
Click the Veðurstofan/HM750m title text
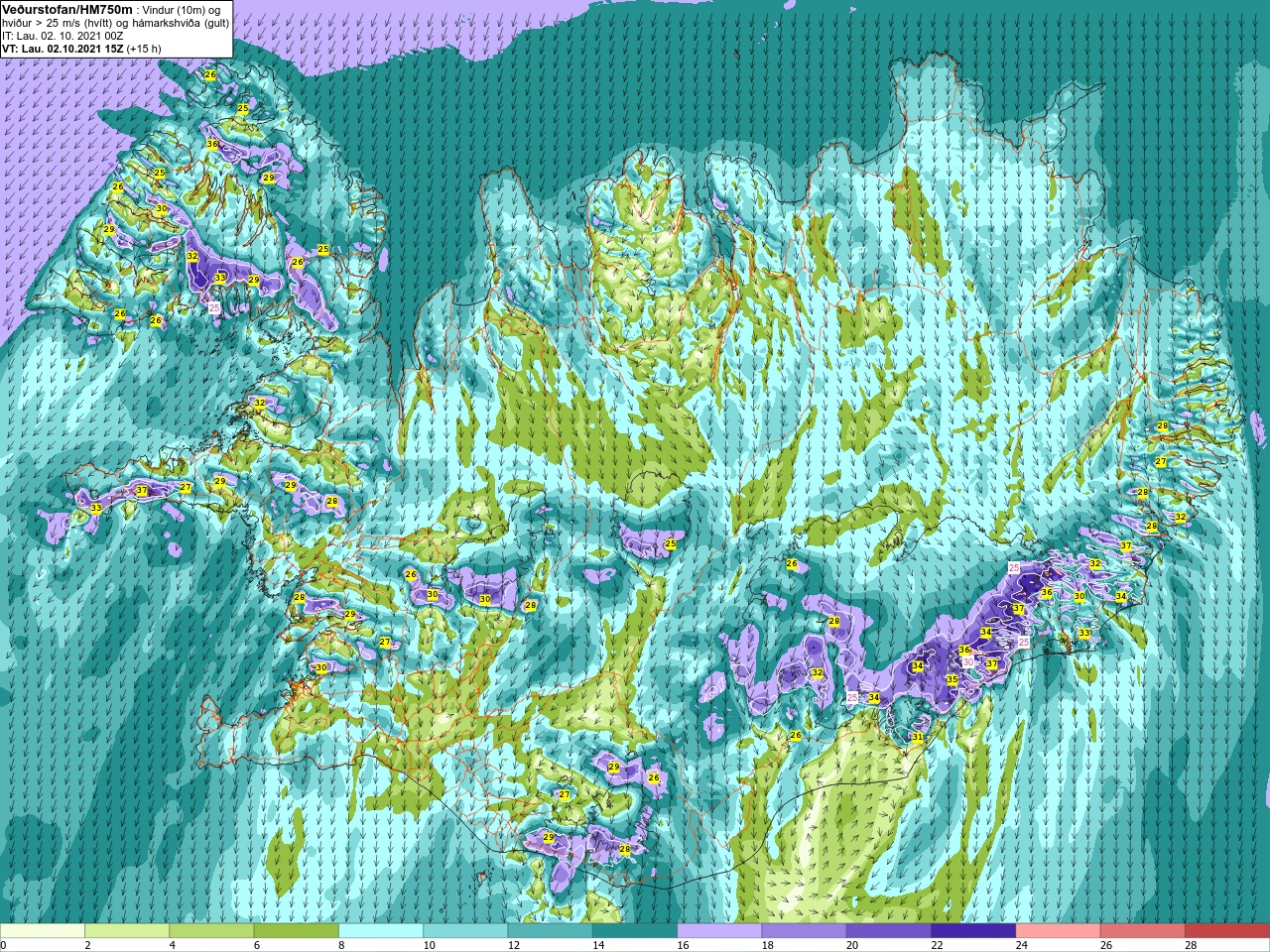tap(67, 9)
